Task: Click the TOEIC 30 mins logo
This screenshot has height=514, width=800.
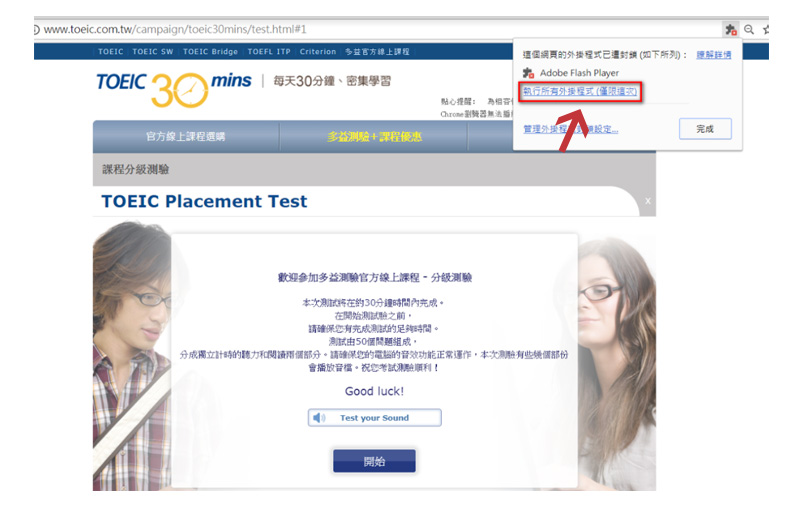Action: coord(174,89)
